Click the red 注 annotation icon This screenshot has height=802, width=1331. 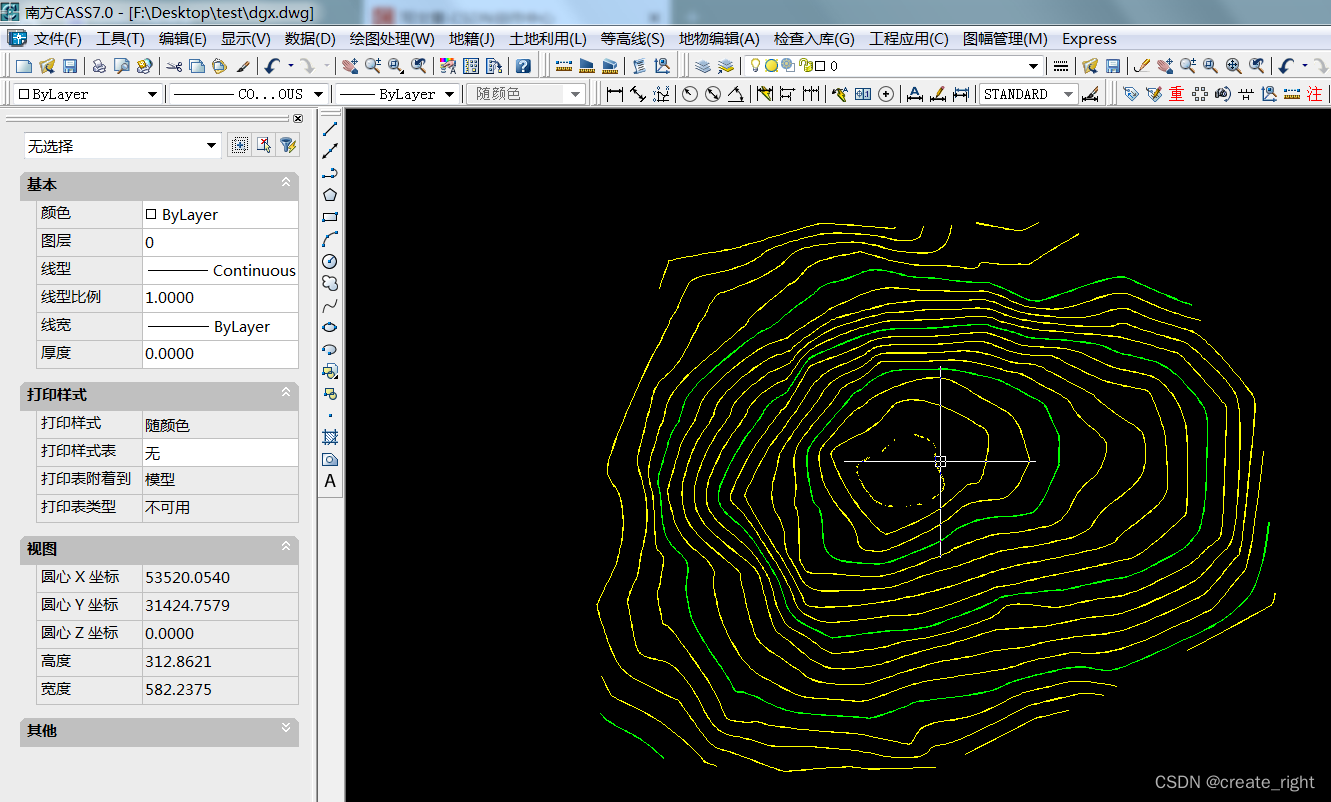click(x=1314, y=94)
